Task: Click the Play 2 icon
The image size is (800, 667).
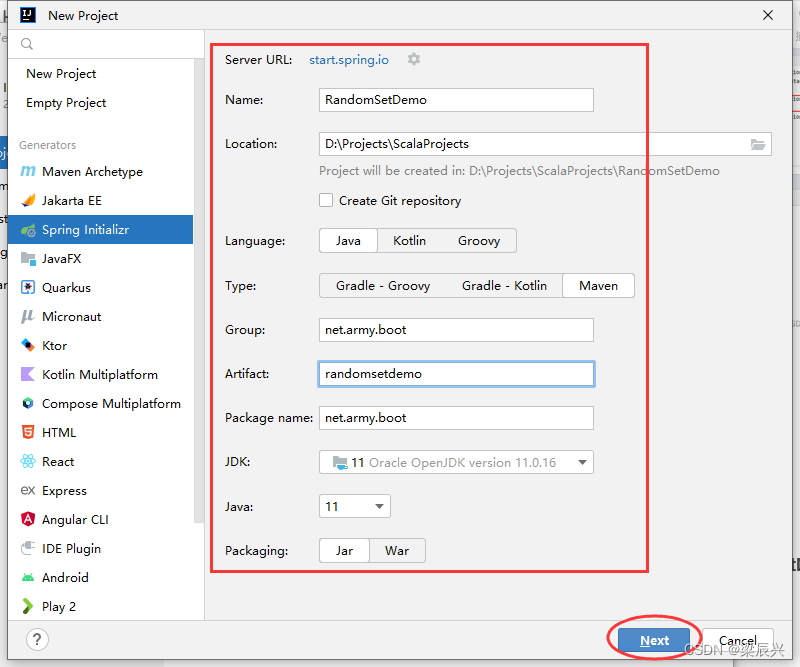Action: [x=28, y=606]
